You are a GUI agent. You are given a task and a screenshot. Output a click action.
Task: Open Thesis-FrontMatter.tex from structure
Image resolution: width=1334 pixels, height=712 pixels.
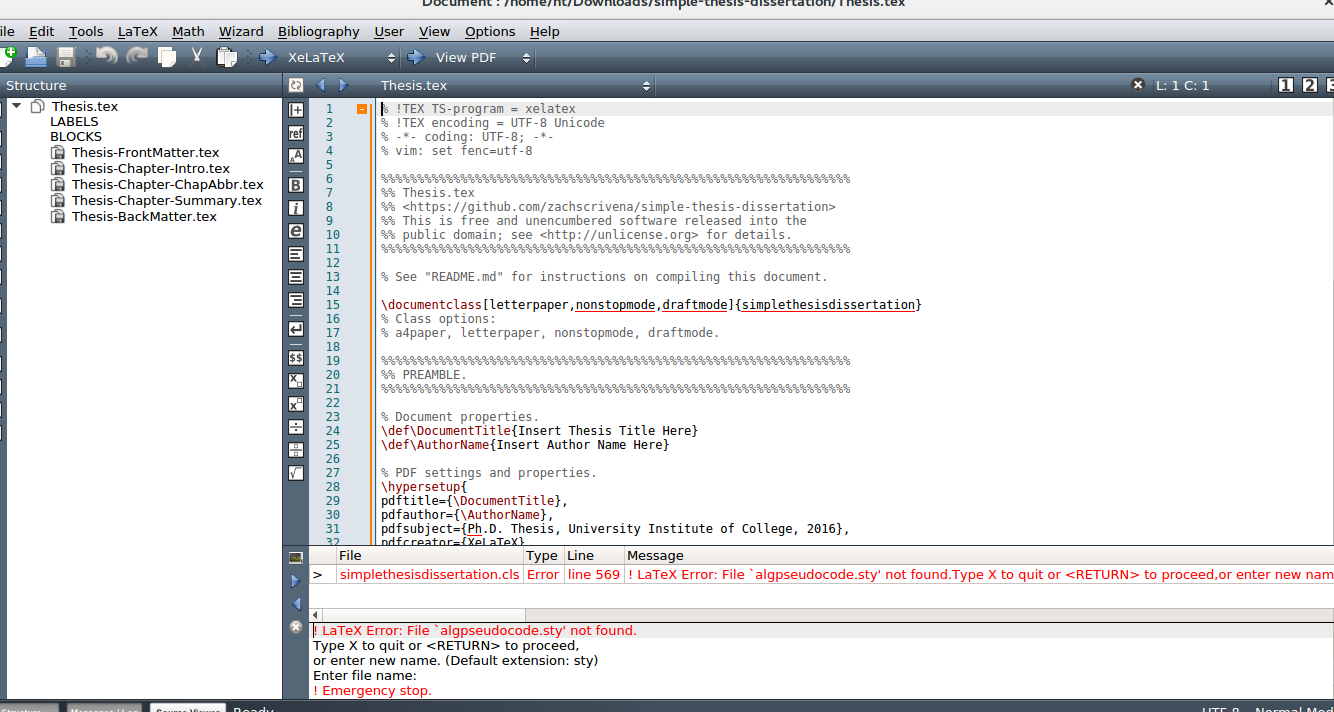(145, 152)
